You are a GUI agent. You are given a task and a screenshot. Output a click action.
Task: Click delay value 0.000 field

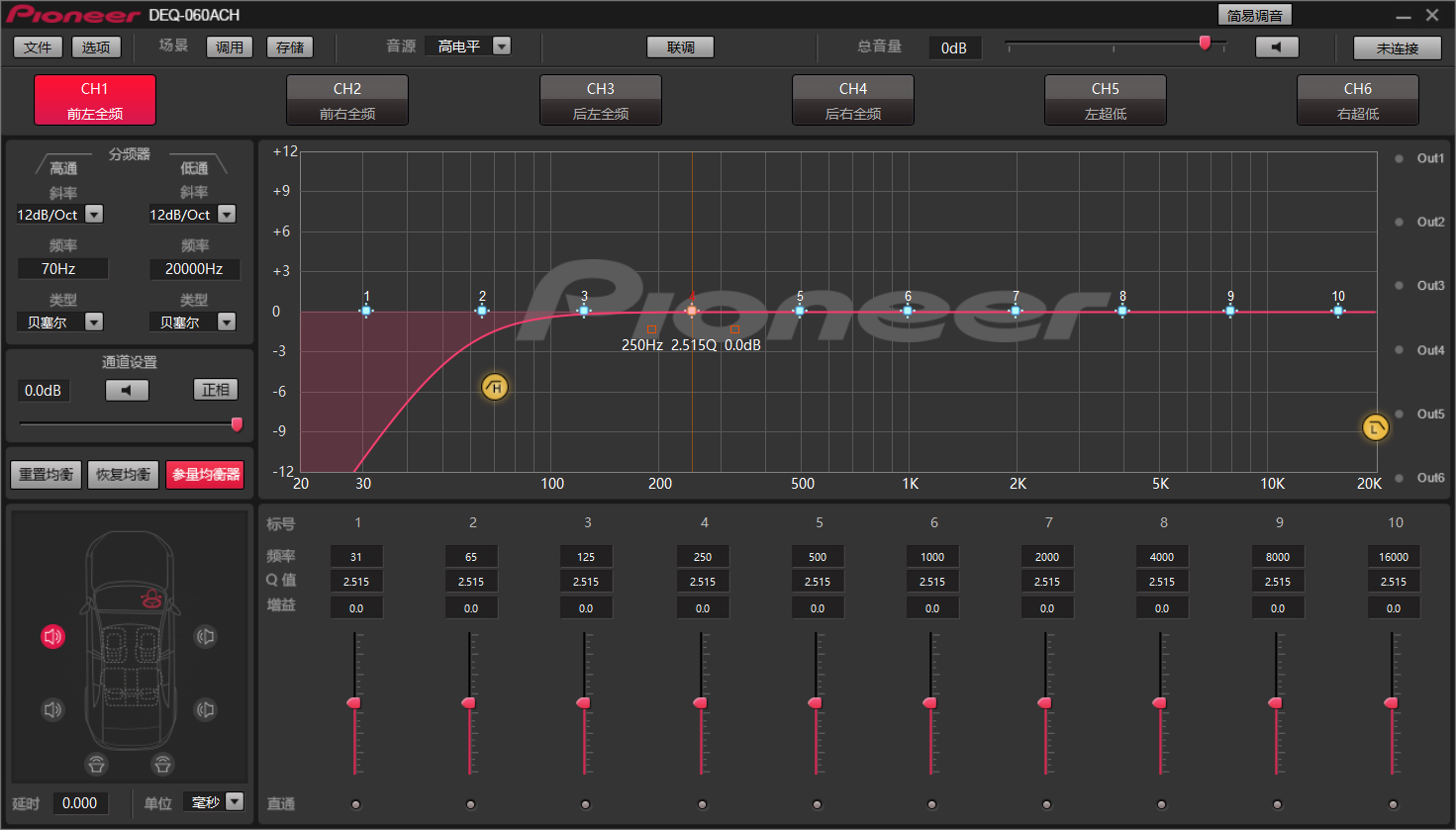(79, 803)
